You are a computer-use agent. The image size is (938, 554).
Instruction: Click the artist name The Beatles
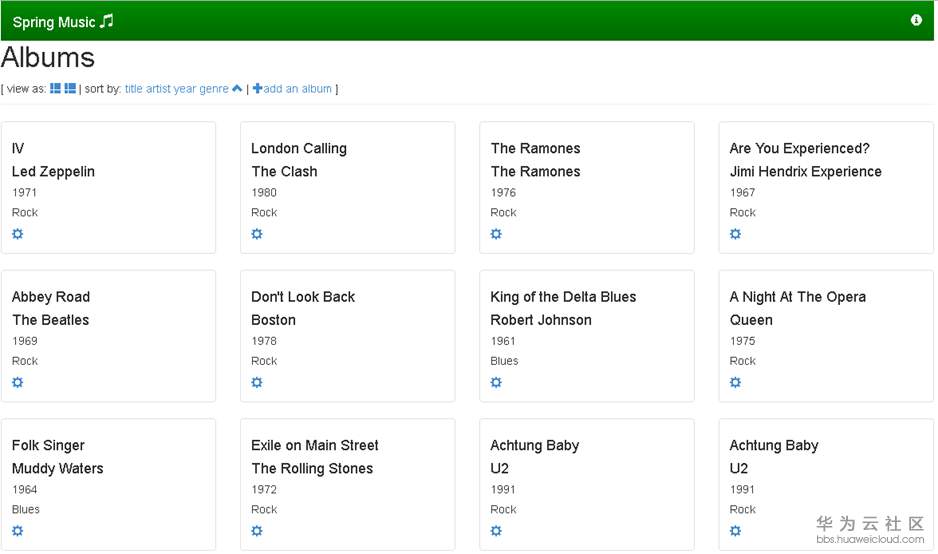(50, 320)
